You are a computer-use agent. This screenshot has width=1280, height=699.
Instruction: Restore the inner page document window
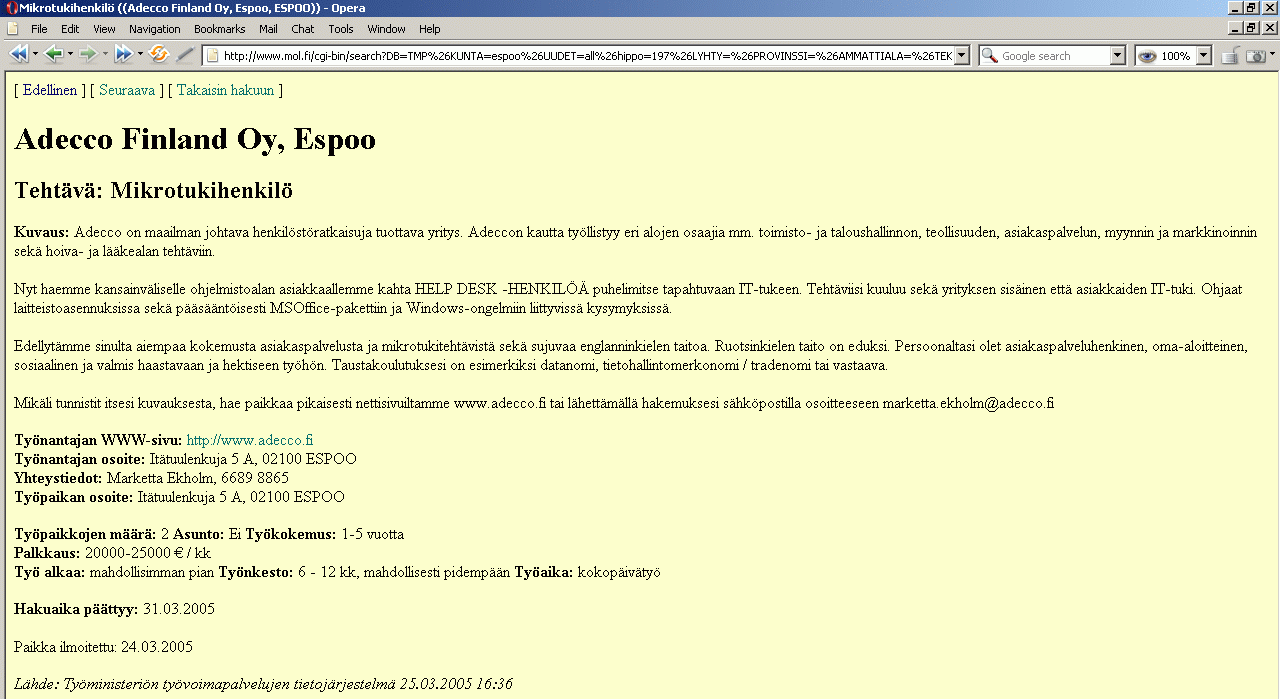1252,28
